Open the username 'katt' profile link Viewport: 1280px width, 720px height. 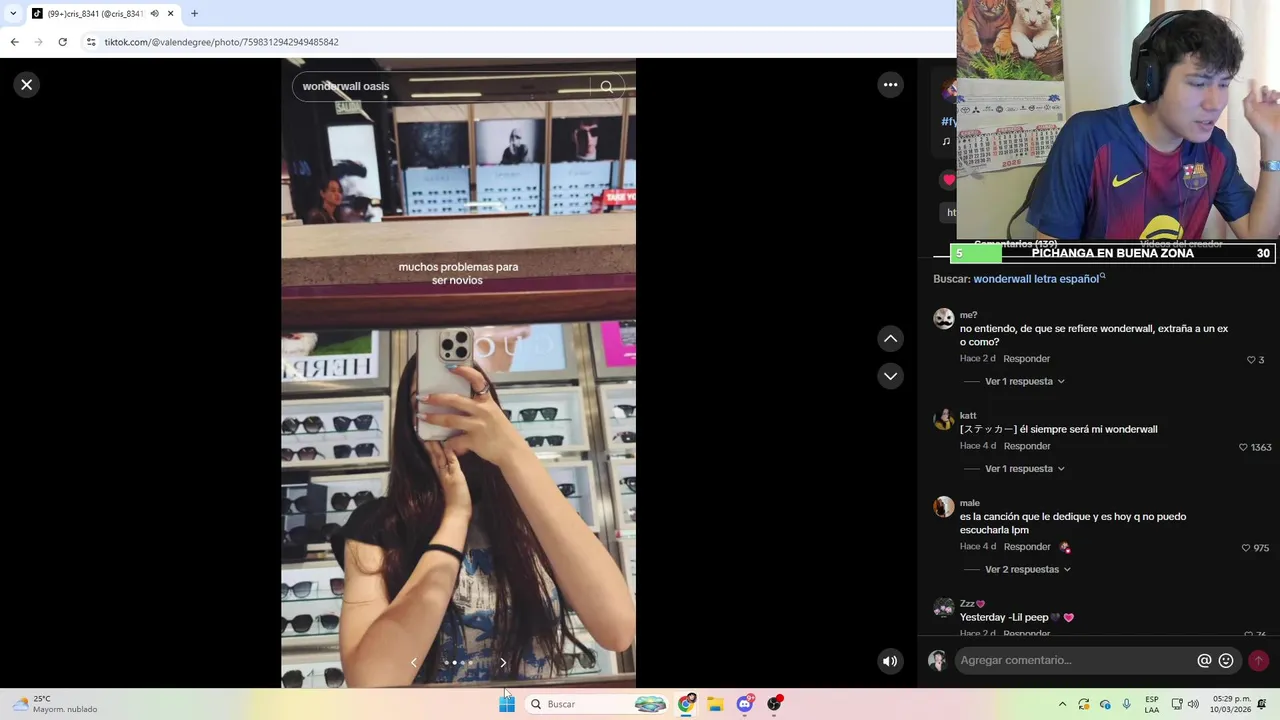968,415
